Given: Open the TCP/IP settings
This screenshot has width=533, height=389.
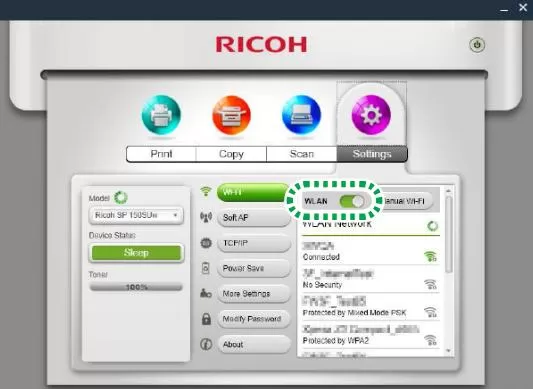Looking at the screenshot, I should click(x=254, y=243).
